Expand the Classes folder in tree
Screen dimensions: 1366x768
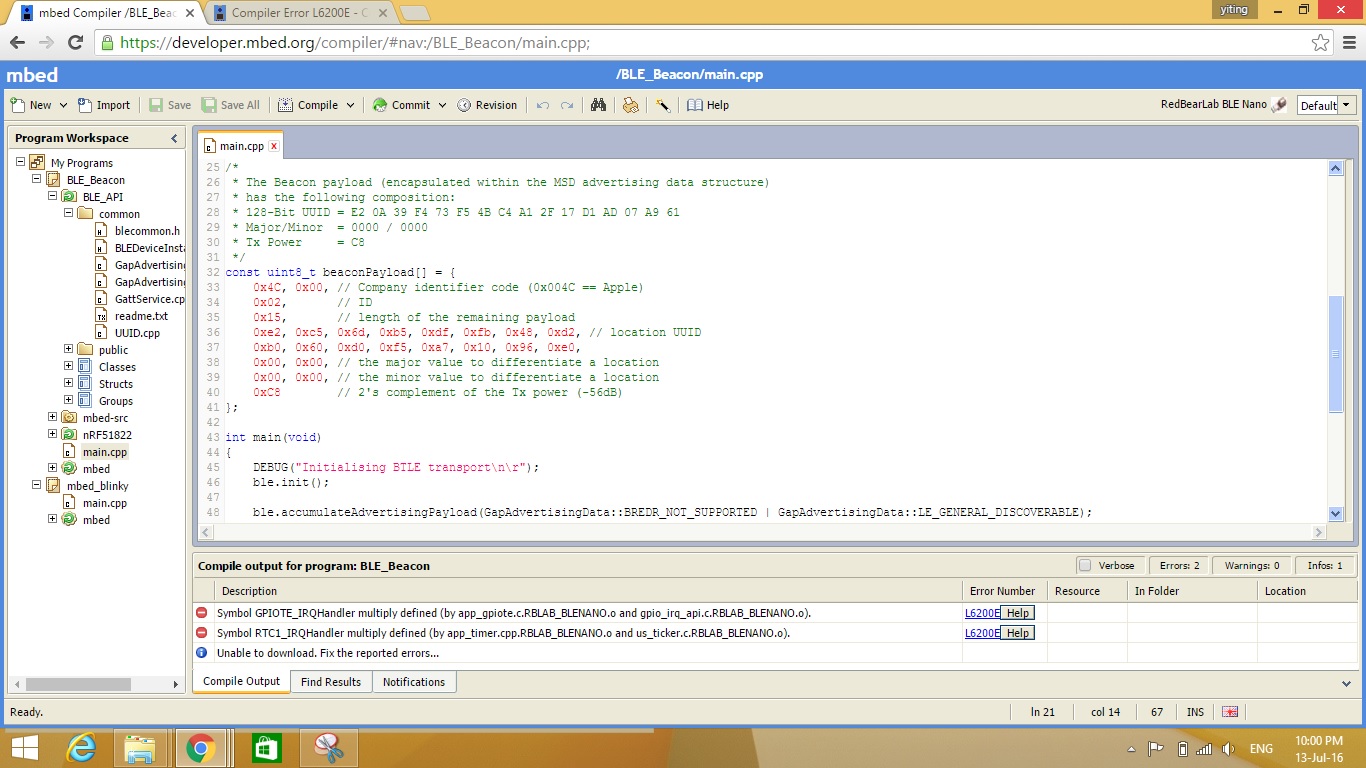coord(69,367)
